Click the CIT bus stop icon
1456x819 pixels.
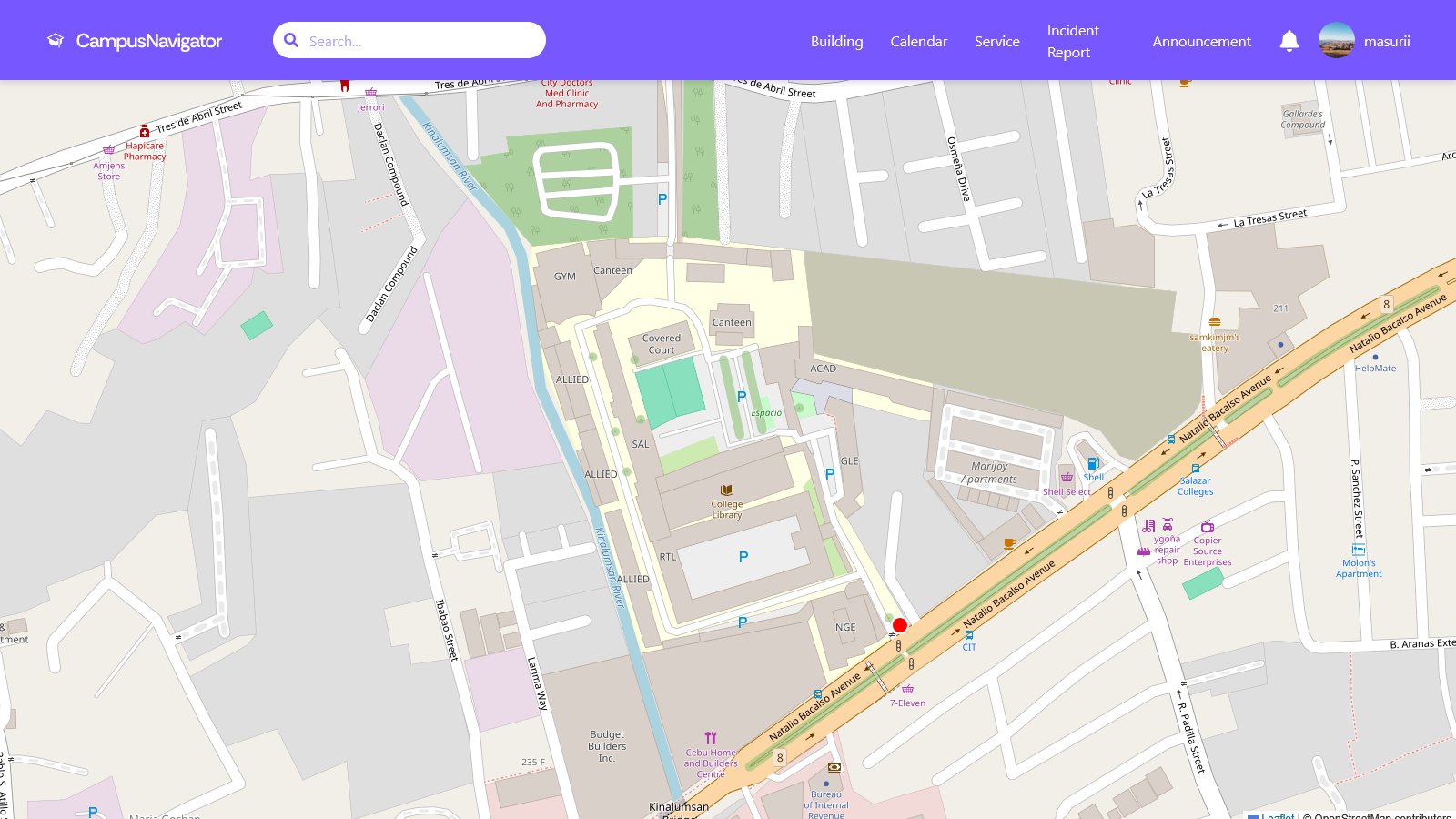[969, 635]
